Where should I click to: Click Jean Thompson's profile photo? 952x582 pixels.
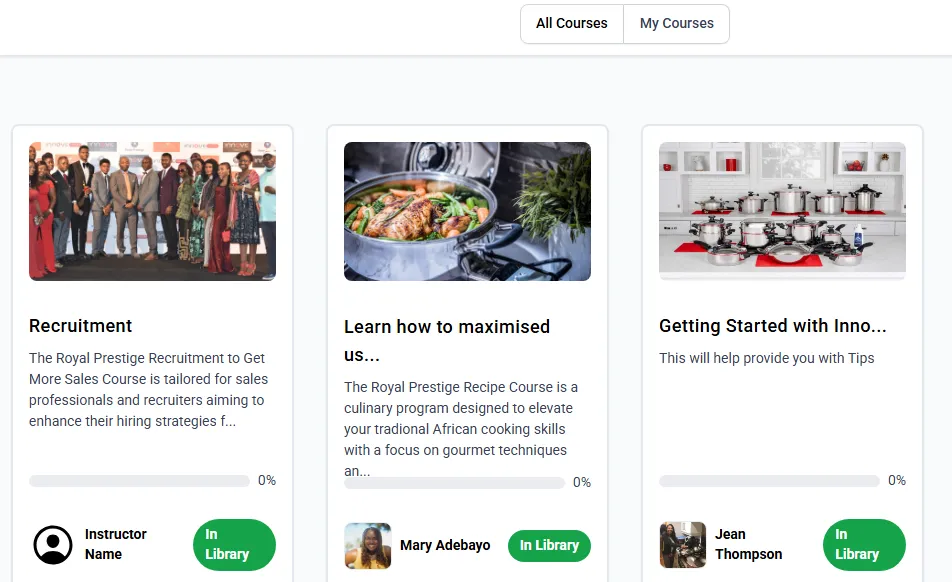point(682,545)
